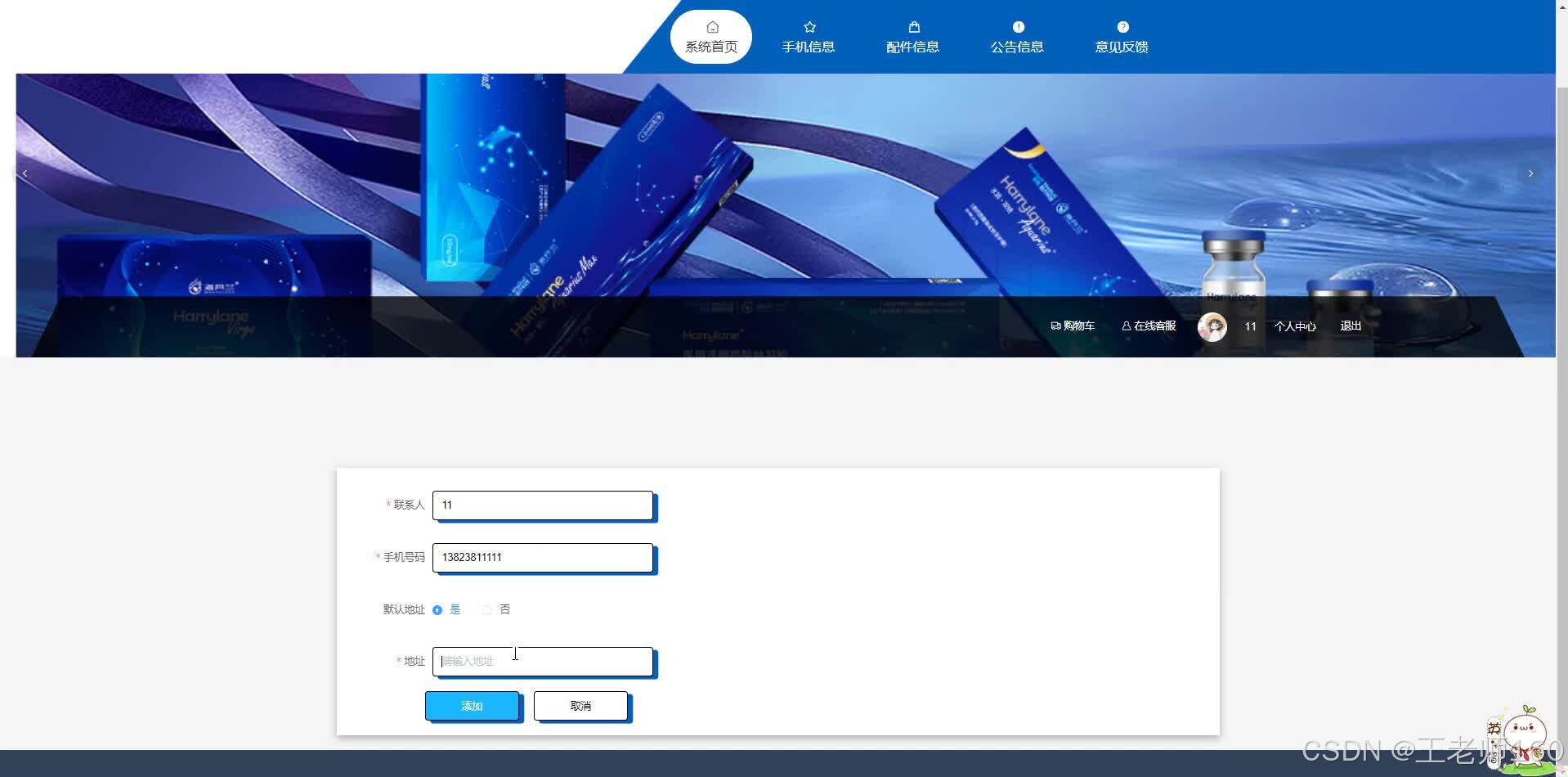Click the exclamation icon above 公告信息
Viewport: 1568px width, 777px height.
(x=1018, y=27)
